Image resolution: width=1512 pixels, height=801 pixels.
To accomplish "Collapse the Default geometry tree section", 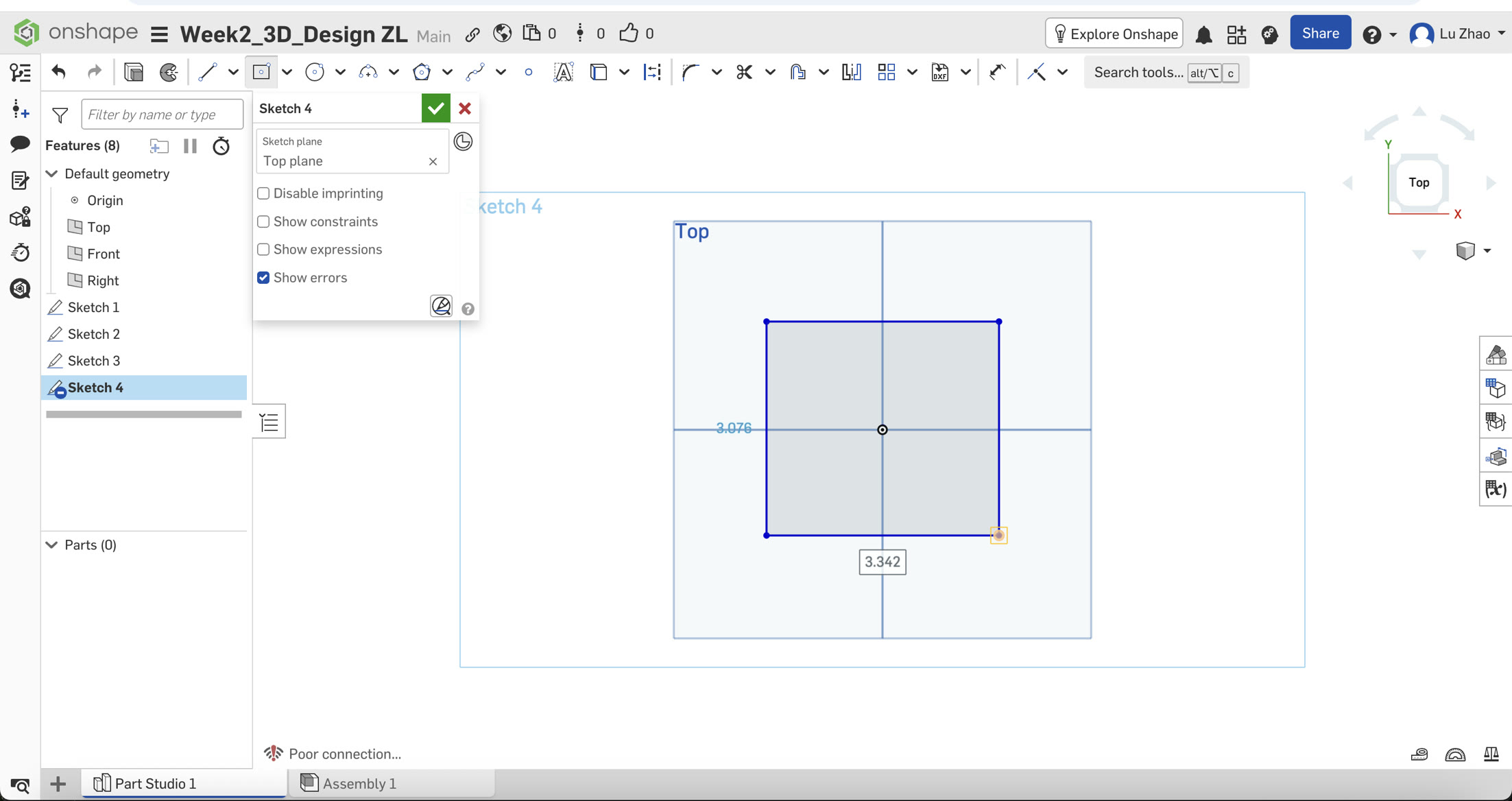I will (51, 174).
